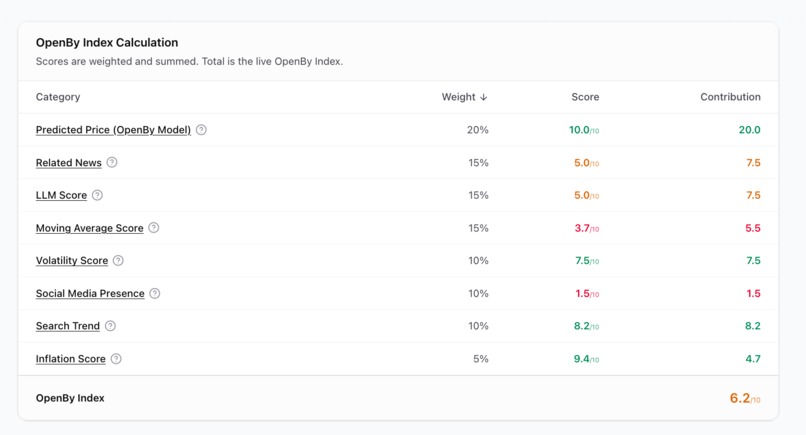
Task: Click the Contribution column header
Action: click(730, 97)
